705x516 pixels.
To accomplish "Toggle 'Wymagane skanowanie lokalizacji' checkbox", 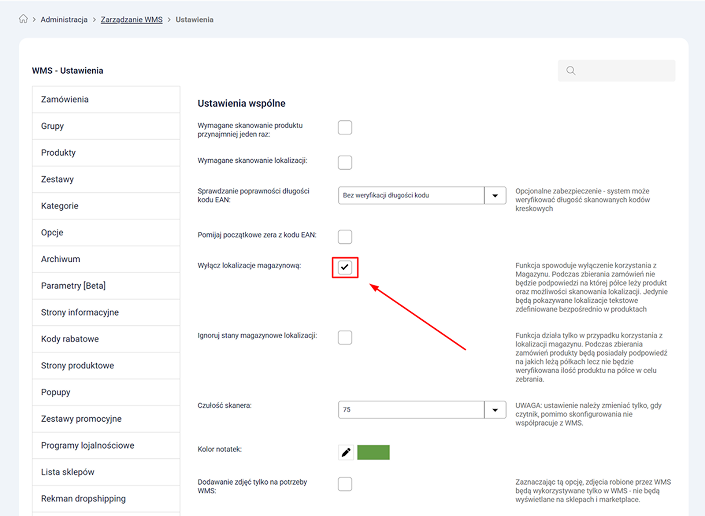I will [345, 162].
